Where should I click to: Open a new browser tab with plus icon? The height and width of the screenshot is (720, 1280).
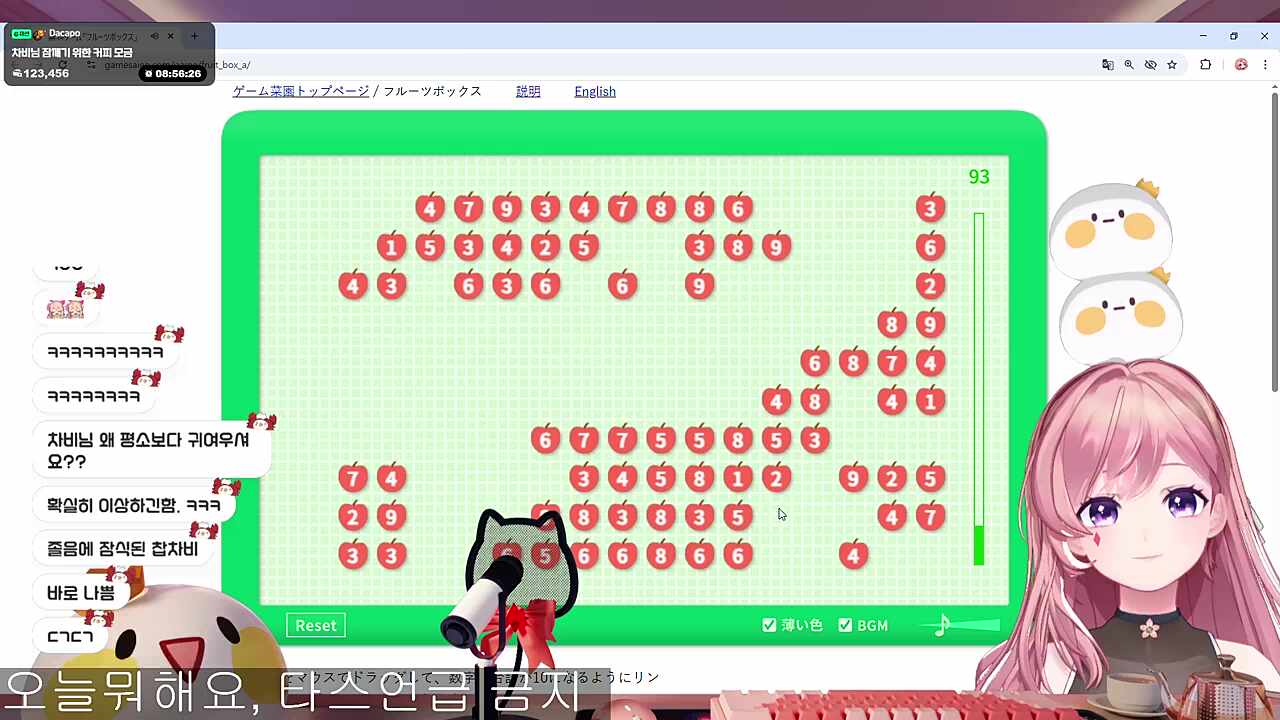coord(194,36)
